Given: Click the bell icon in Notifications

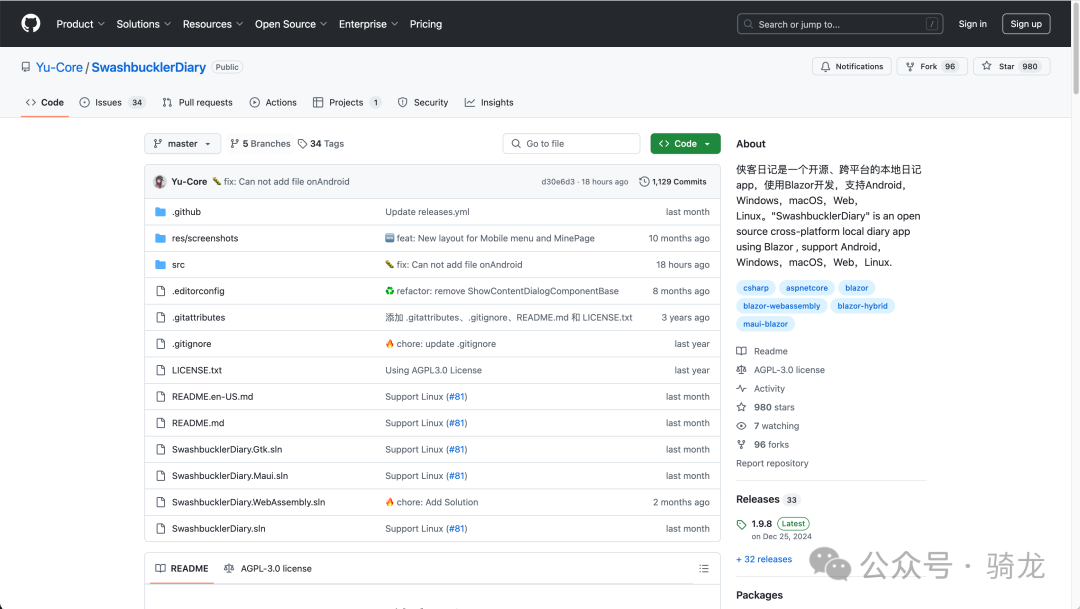Looking at the screenshot, I should pyautogui.click(x=825, y=66).
